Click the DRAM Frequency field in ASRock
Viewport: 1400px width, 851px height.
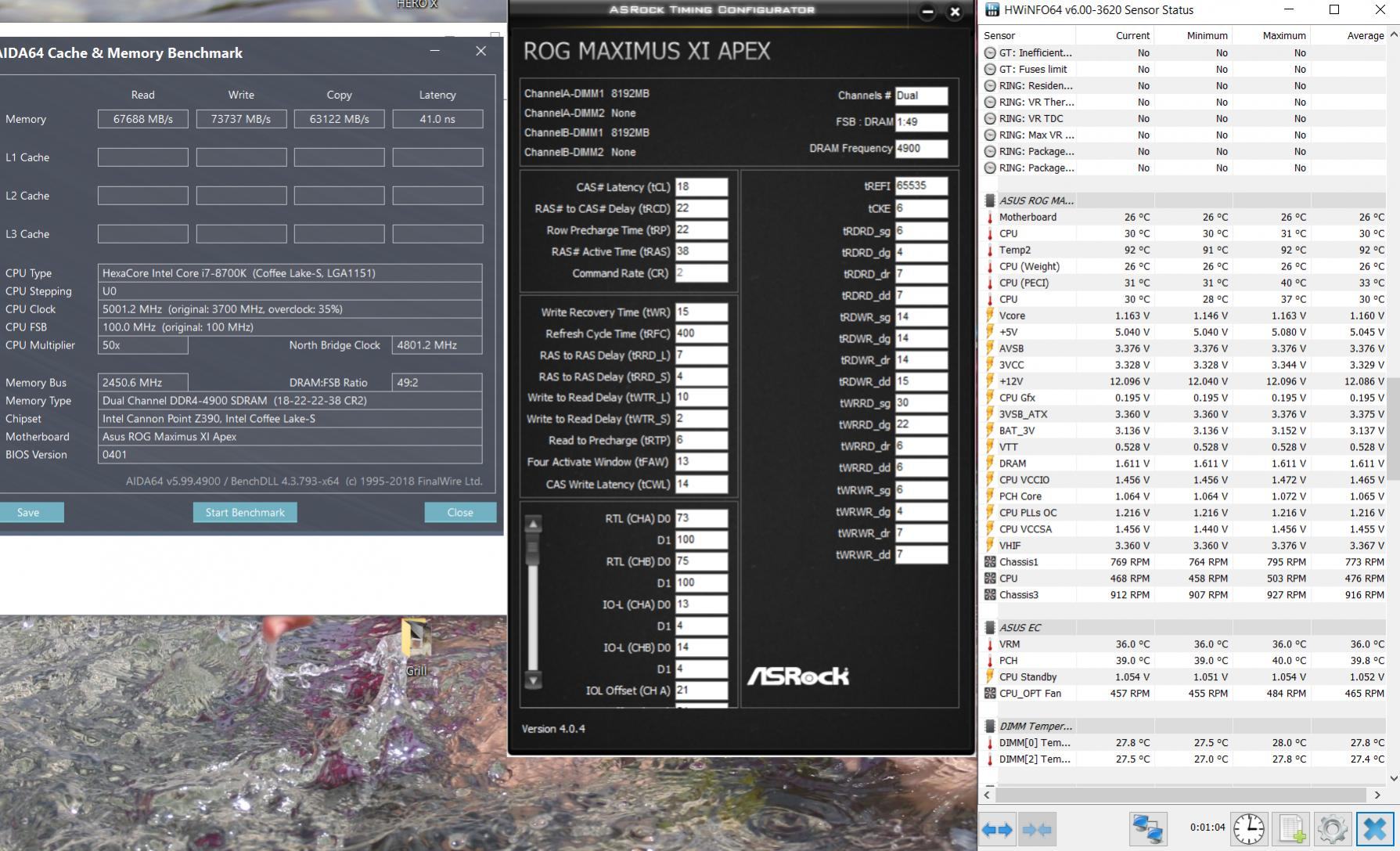[921, 148]
